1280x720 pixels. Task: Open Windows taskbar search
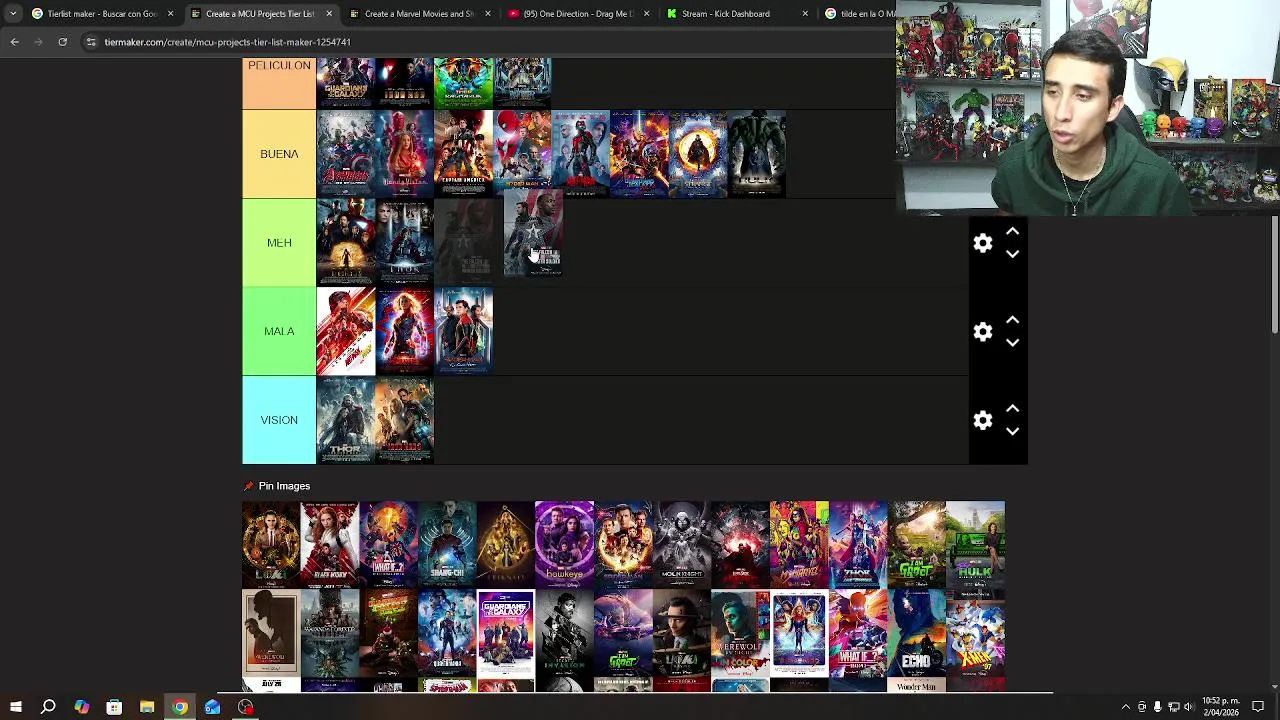[48, 707]
